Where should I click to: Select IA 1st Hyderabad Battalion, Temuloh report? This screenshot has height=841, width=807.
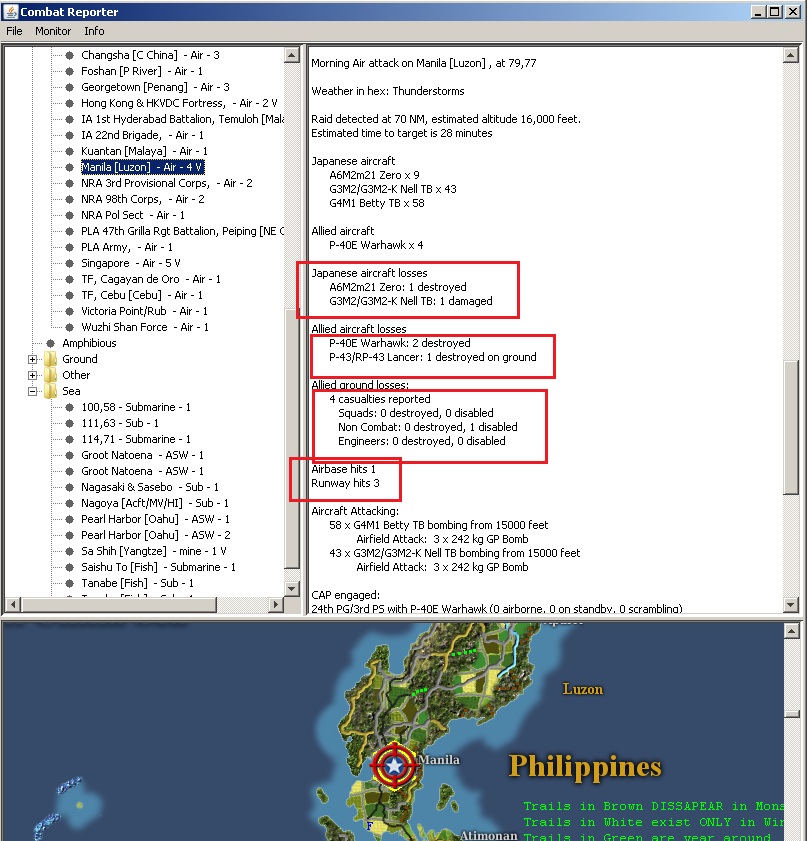pos(182,119)
